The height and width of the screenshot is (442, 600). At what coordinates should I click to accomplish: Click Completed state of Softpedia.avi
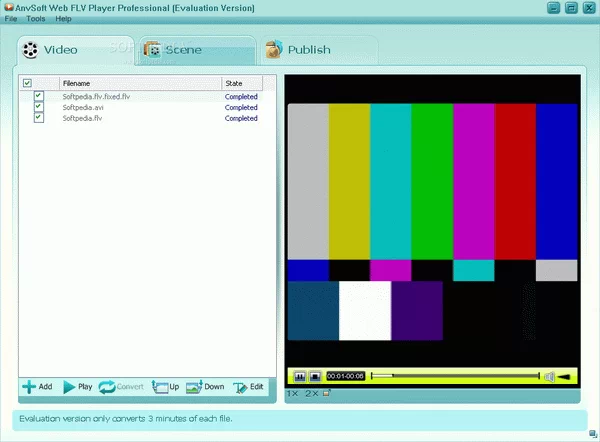241,108
